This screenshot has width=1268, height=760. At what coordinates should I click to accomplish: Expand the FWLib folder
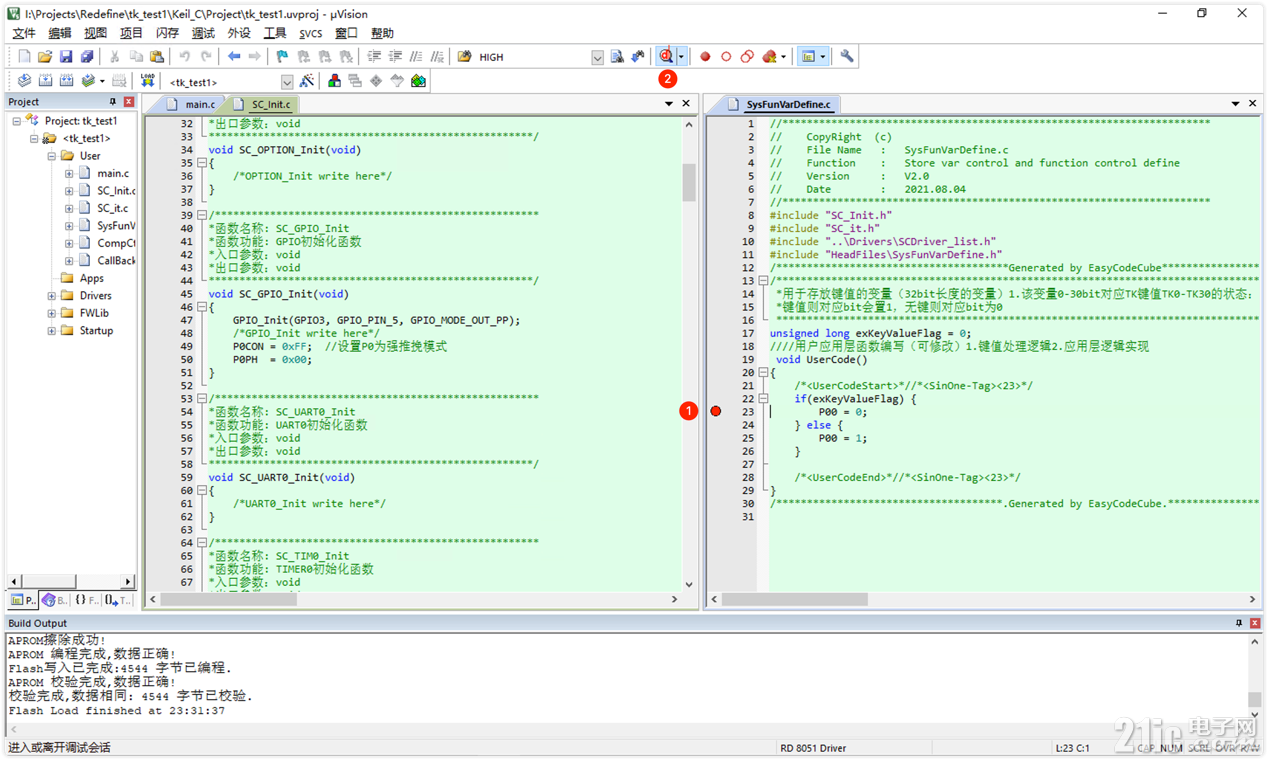pos(52,313)
